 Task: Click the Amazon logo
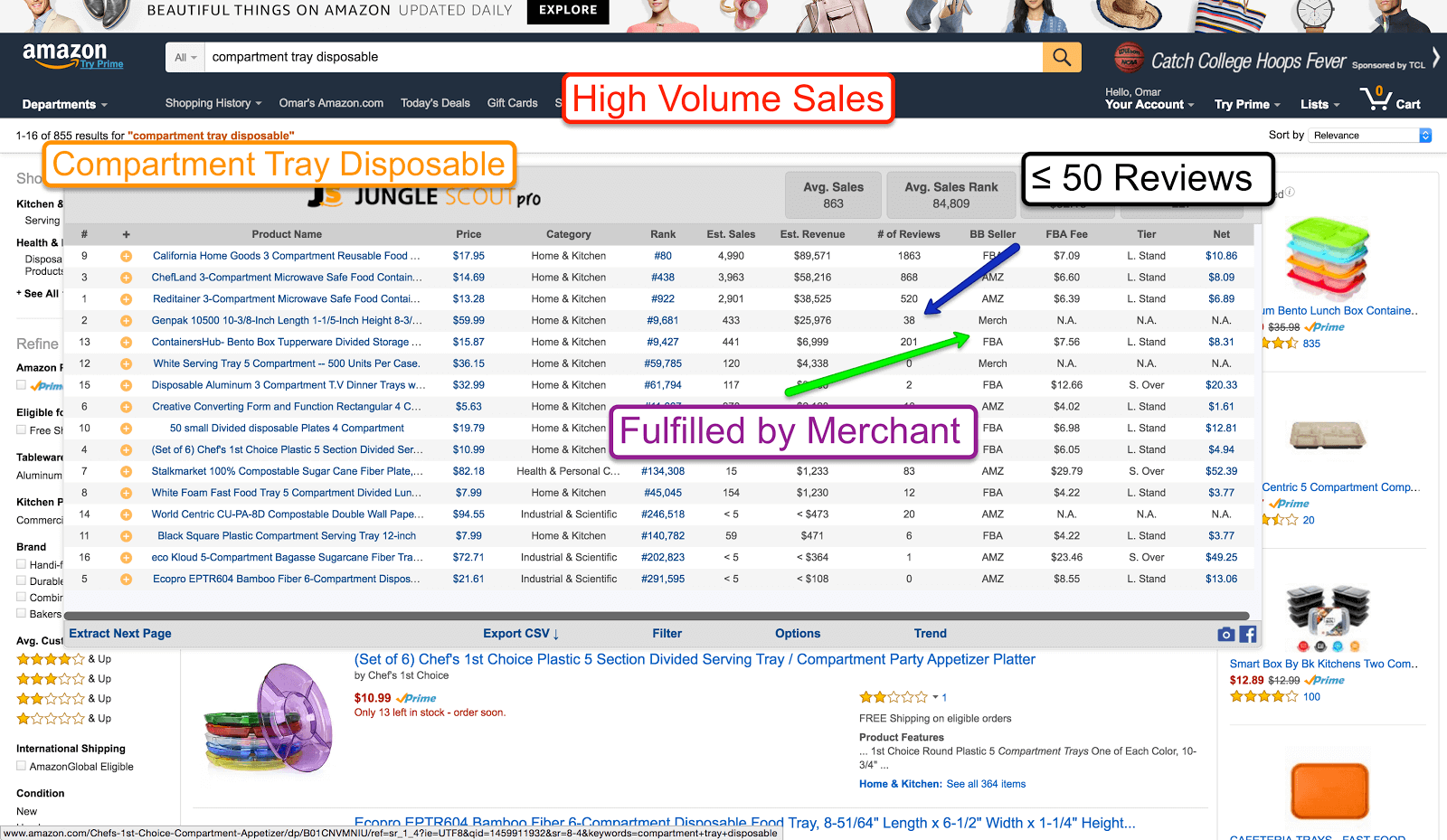(65, 54)
